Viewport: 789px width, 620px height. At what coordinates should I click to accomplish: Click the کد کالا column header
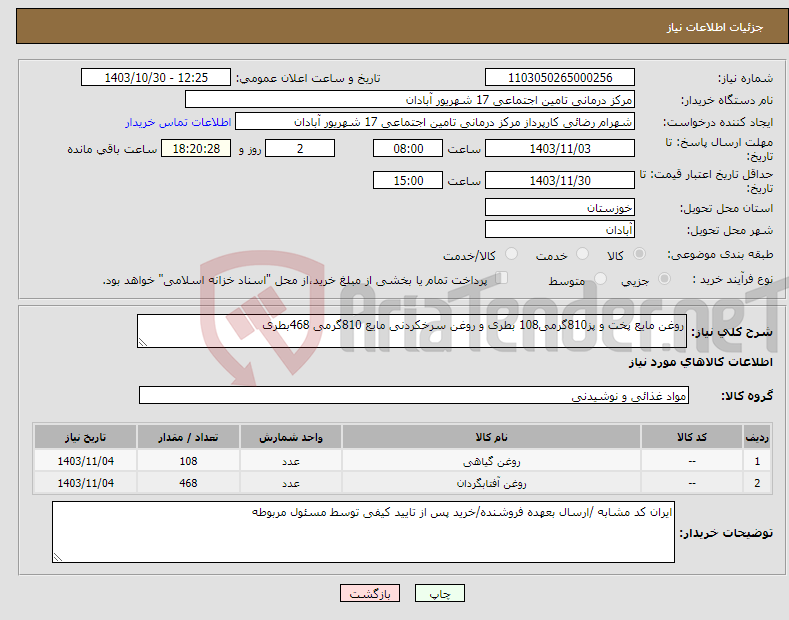coord(692,437)
